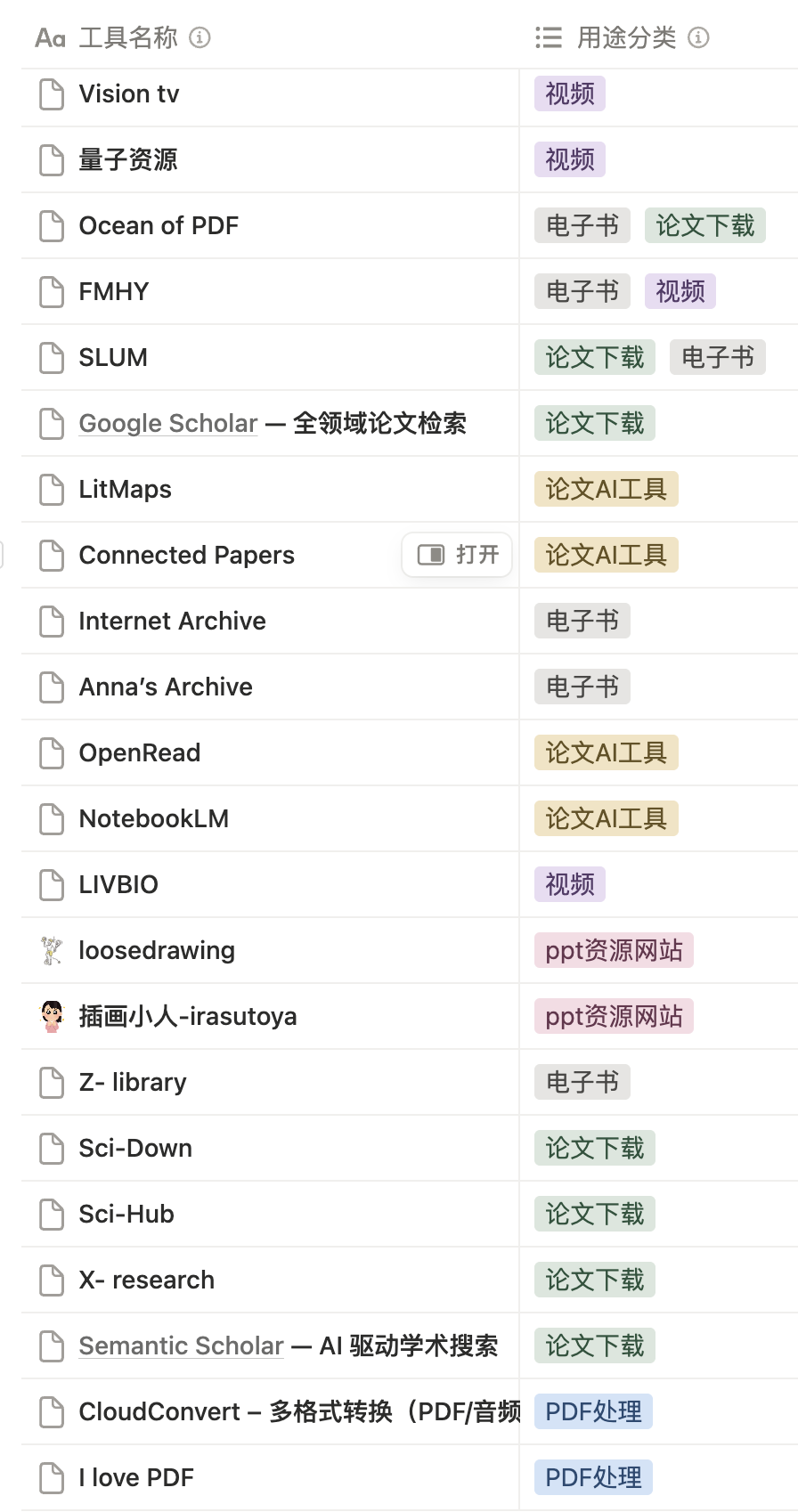Viewport: 798px width, 1512px height.
Task: Click the pink ppt资源网站 tag for loosedrawing
Action: [614, 951]
